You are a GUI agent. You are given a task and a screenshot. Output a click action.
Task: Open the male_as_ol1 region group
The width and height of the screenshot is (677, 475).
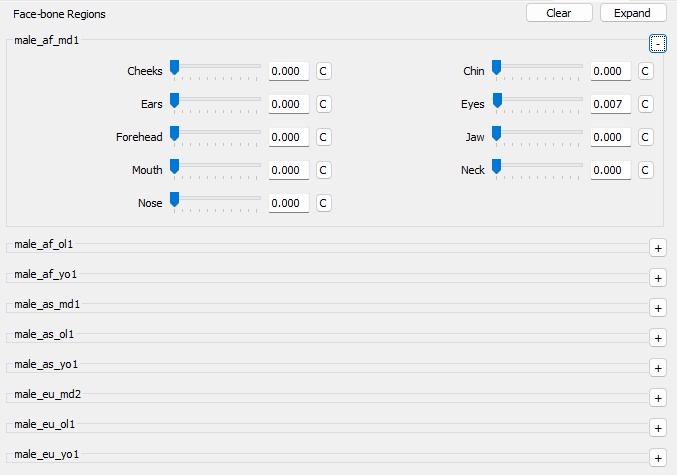click(x=657, y=338)
